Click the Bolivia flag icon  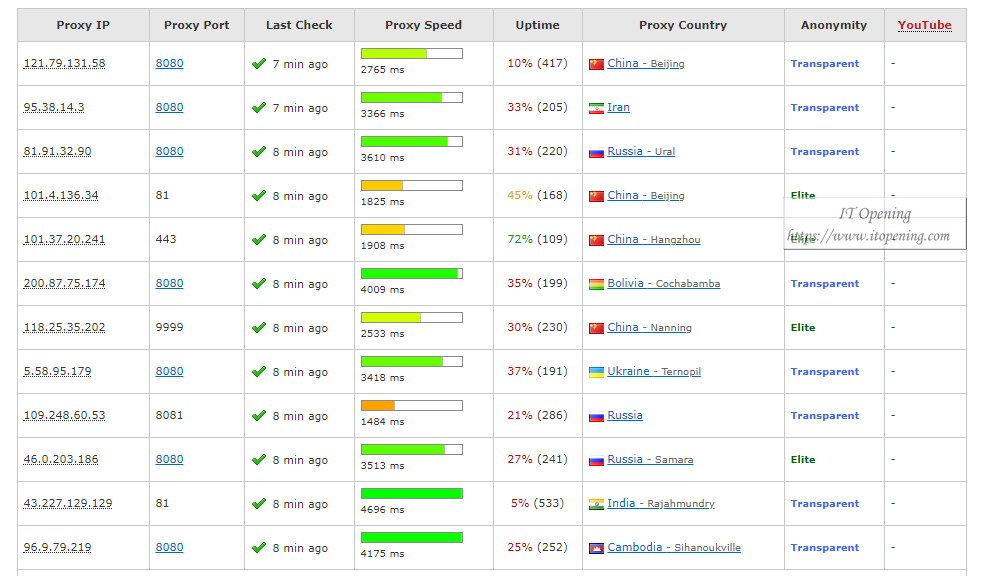point(596,284)
